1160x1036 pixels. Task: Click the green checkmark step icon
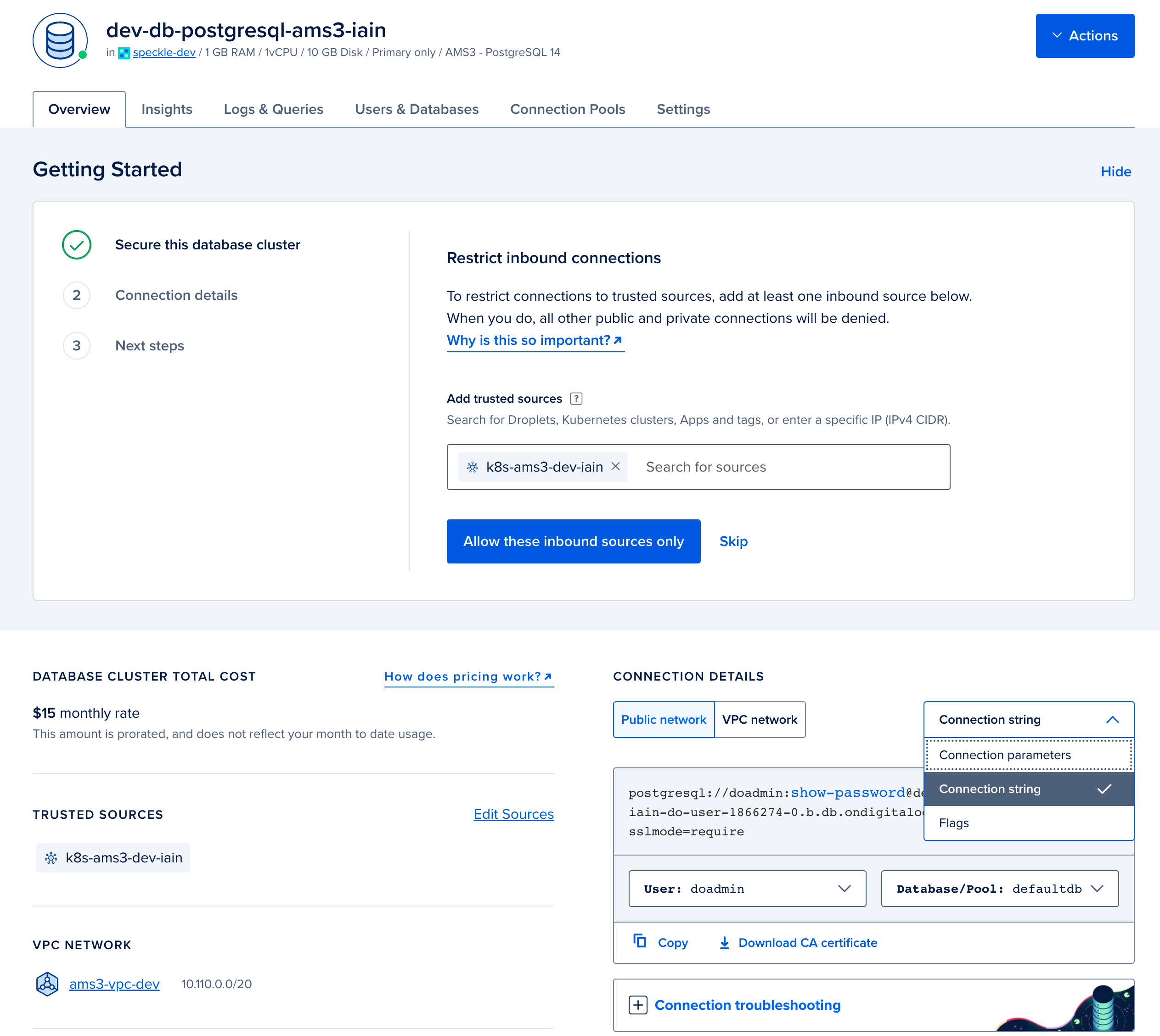click(76, 245)
